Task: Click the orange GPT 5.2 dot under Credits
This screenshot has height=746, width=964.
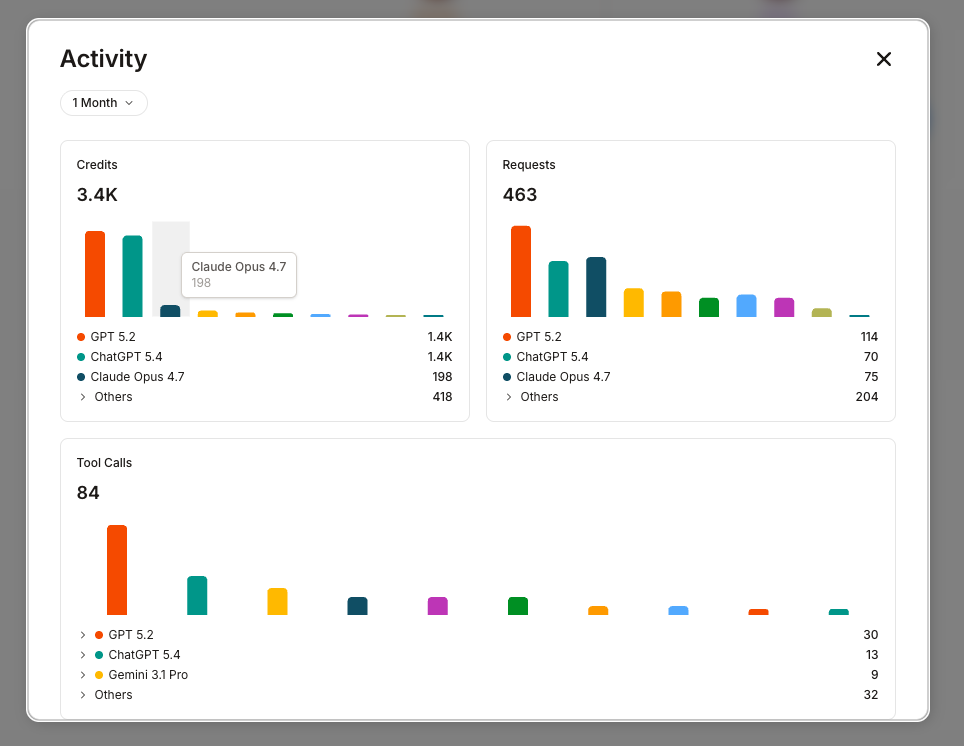Action: point(81,337)
